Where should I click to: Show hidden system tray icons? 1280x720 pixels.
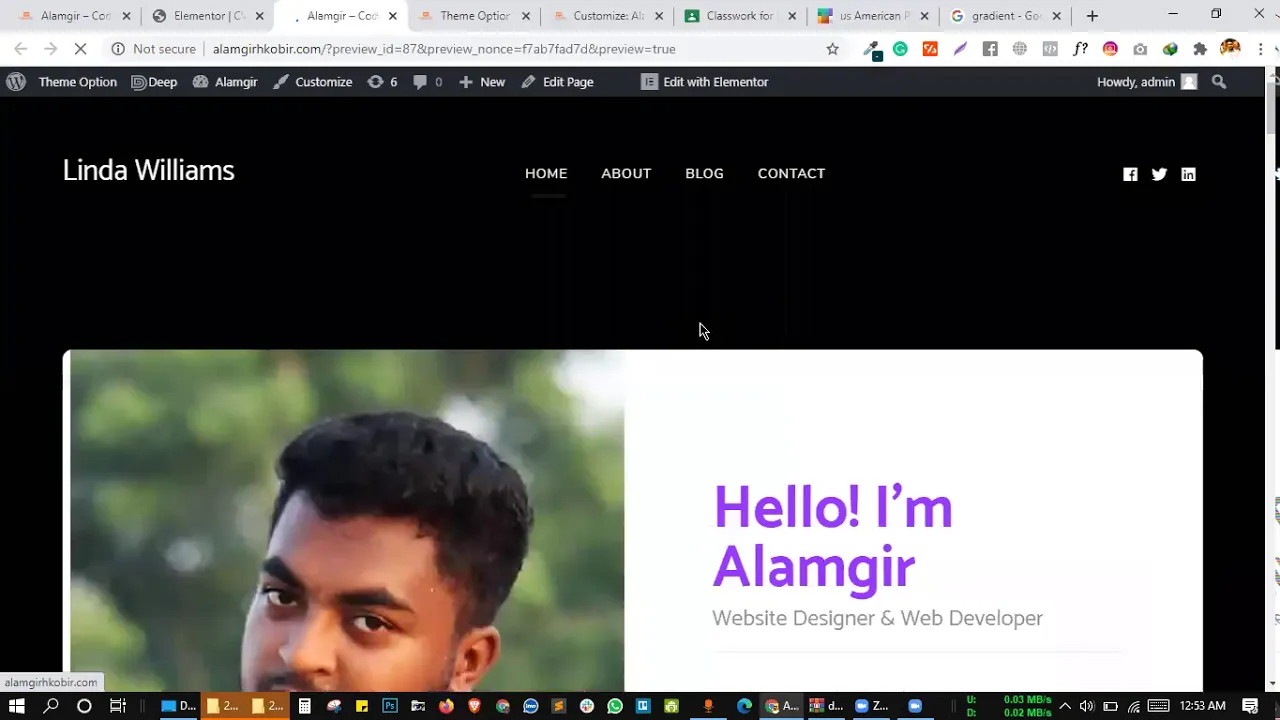[x=1065, y=706]
